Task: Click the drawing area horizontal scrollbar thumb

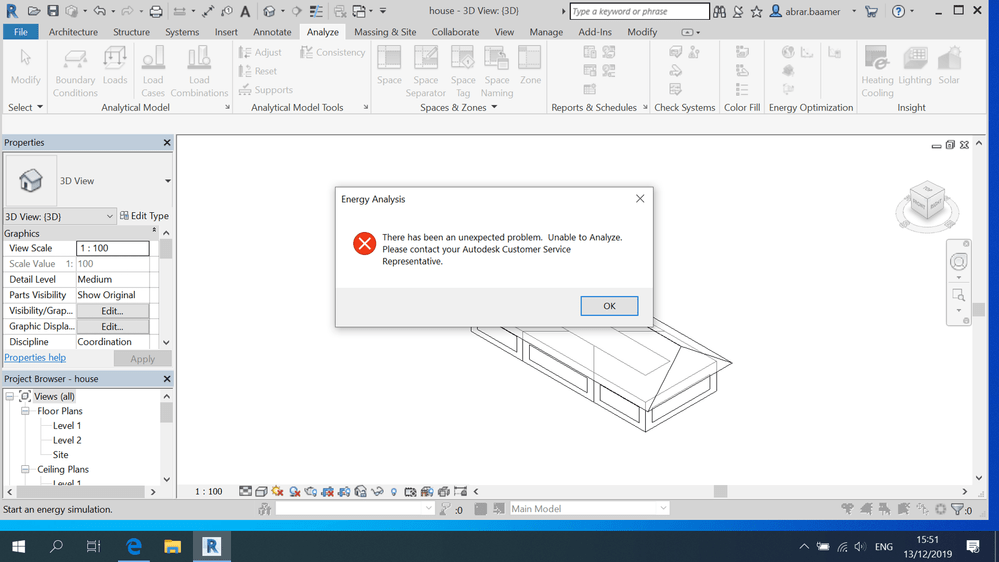Action: point(720,491)
